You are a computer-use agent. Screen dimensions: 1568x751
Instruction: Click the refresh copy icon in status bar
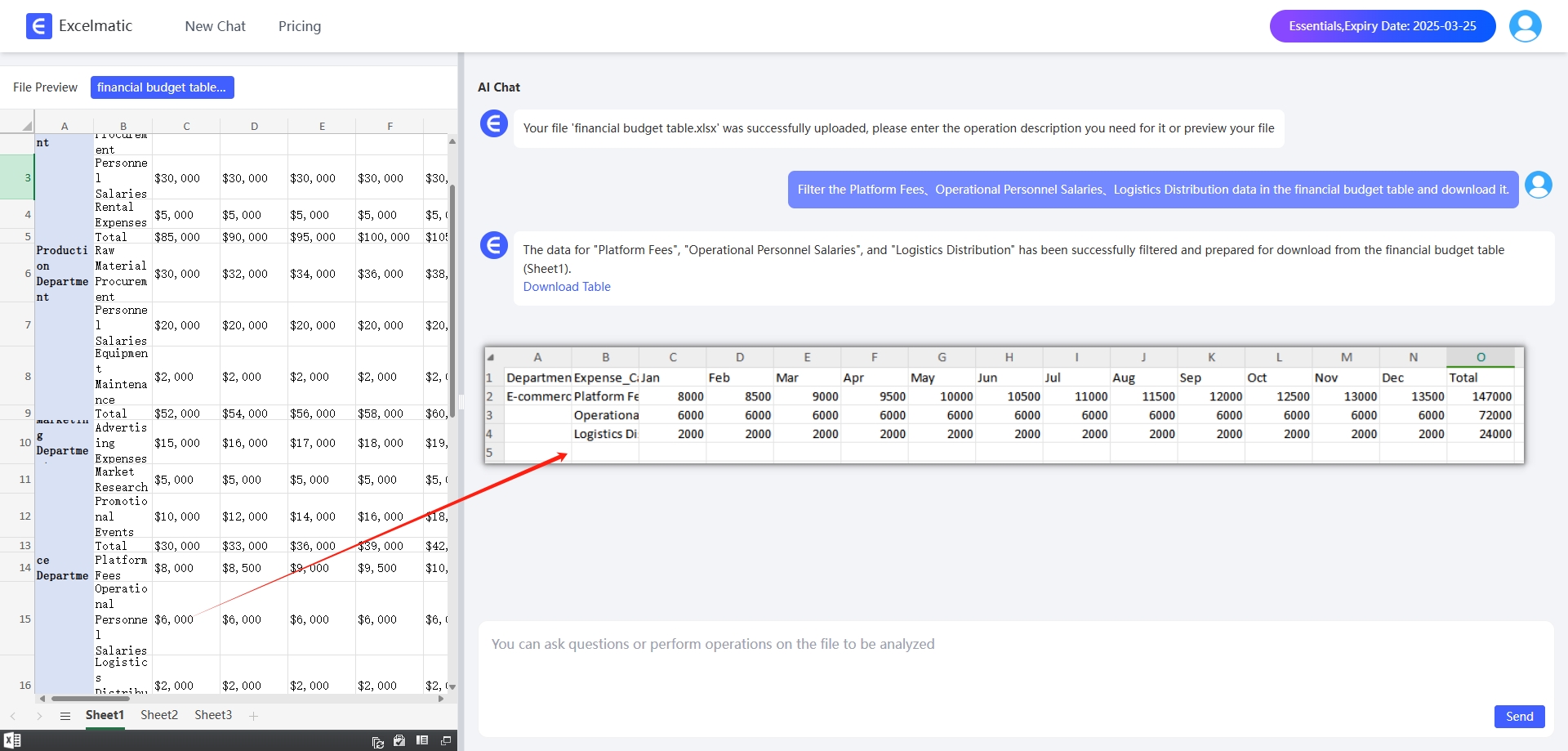tap(377, 741)
